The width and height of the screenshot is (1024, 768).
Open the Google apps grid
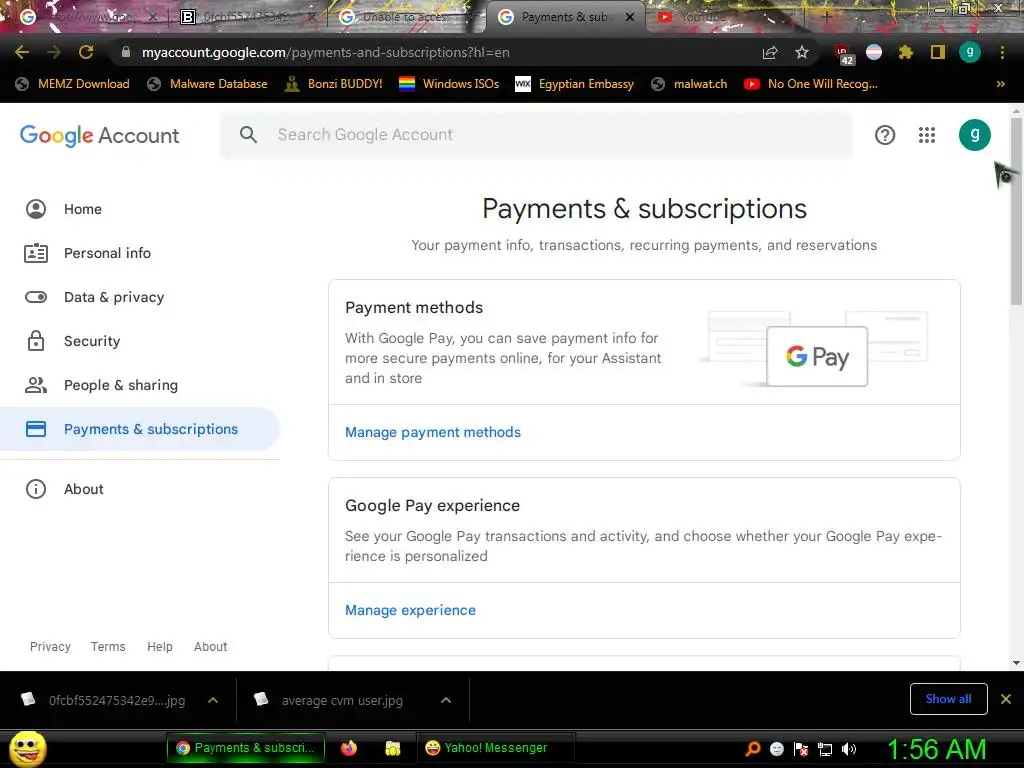click(927, 135)
